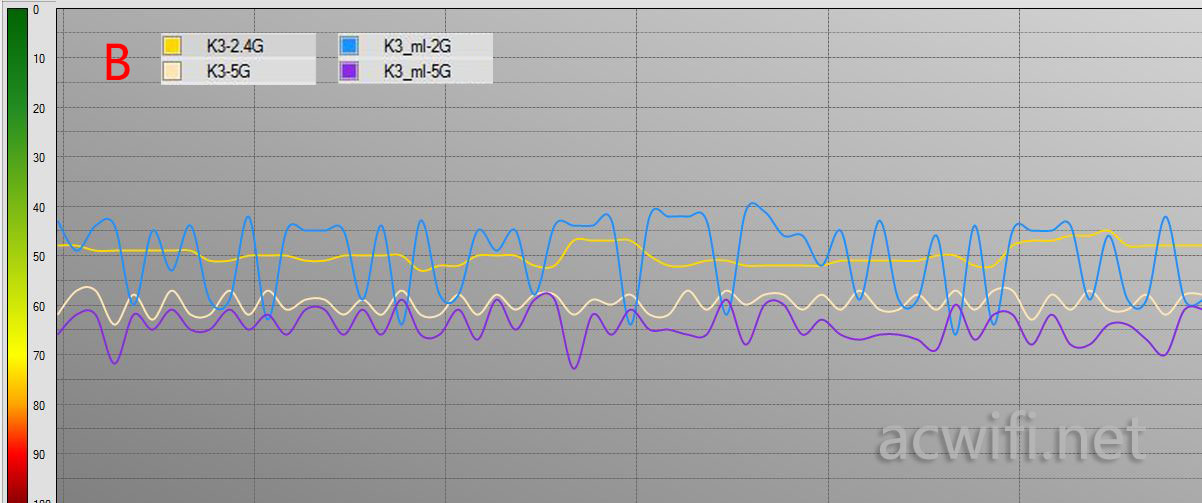Select the 40 axis tick label
The height and width of the screenshot is (503, 1202).
[x=40, y=208]
